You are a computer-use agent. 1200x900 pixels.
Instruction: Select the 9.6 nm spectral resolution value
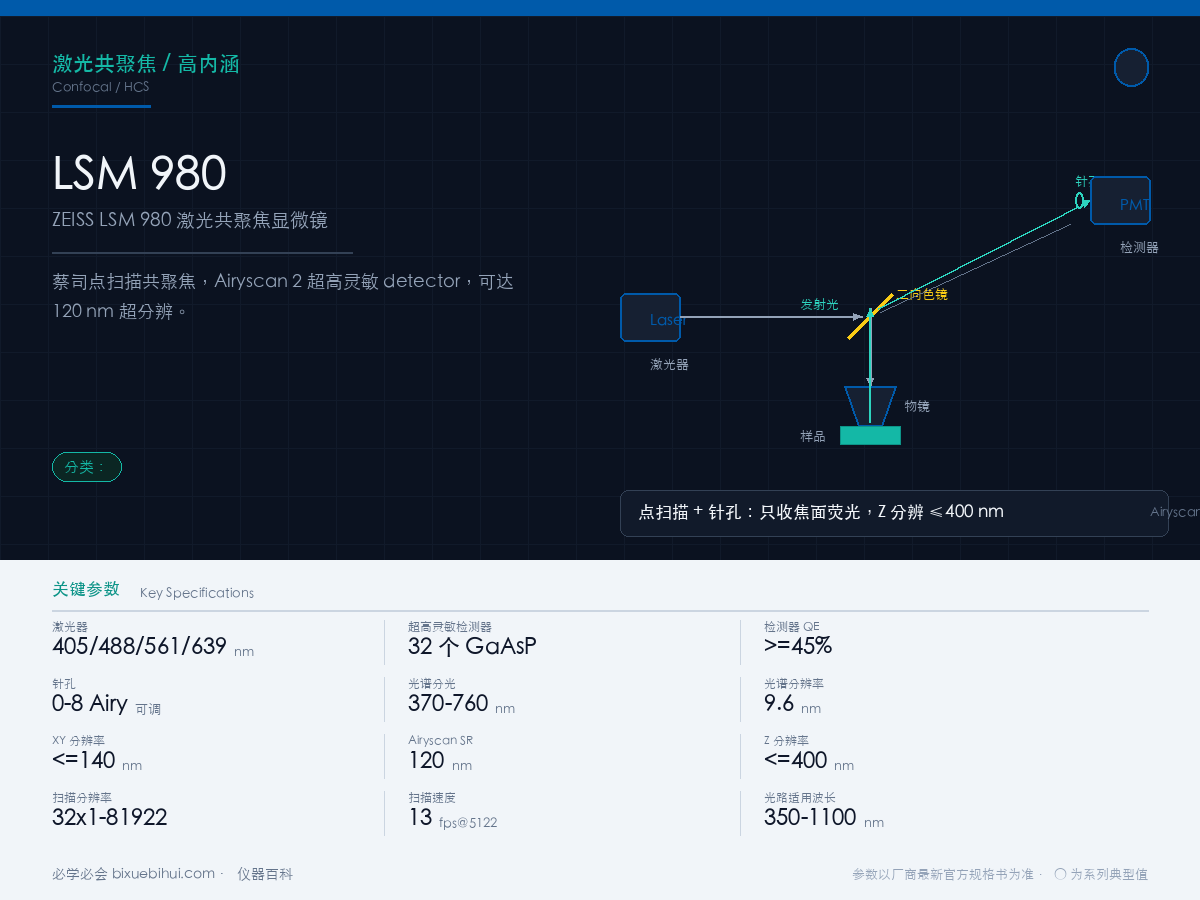tap(792, 704)
